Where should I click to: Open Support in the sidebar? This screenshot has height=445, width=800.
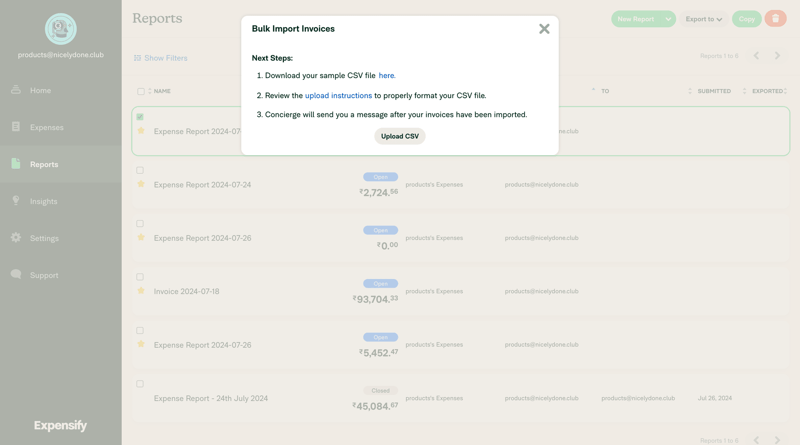coord(61,275)
